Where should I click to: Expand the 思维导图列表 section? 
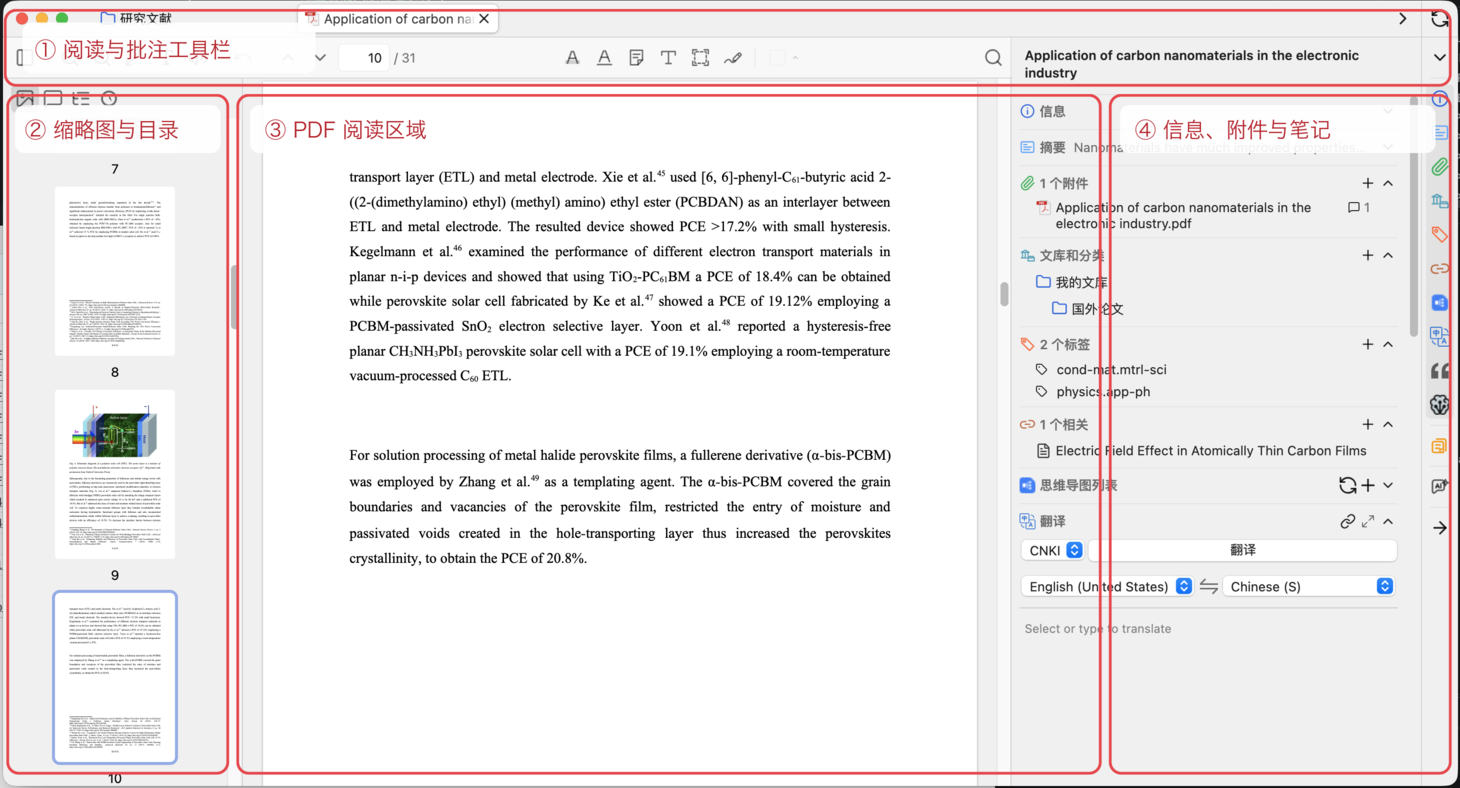[1388, 485]
